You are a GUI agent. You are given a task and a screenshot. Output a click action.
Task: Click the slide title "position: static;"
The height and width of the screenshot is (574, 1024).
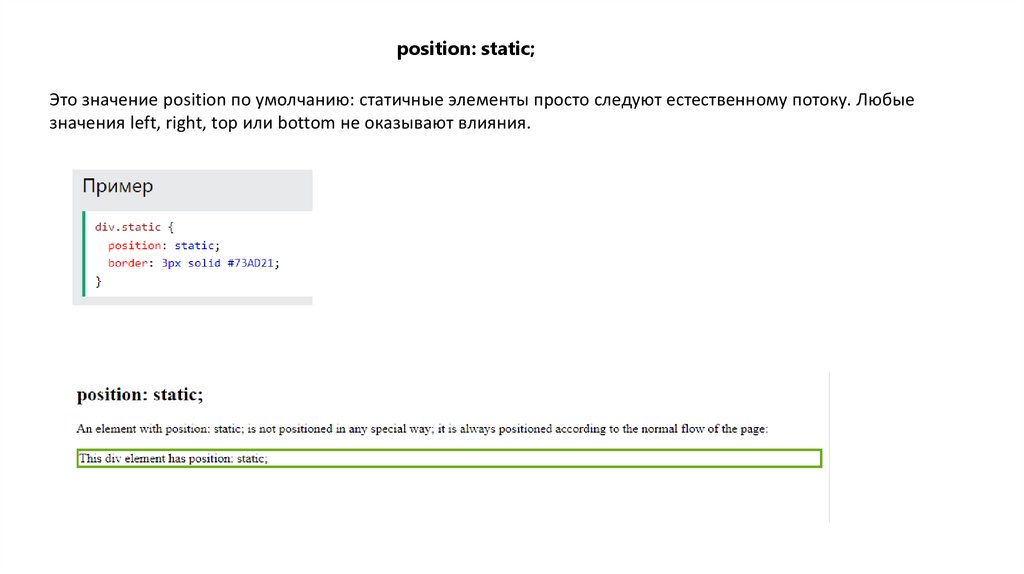[465, 49]
